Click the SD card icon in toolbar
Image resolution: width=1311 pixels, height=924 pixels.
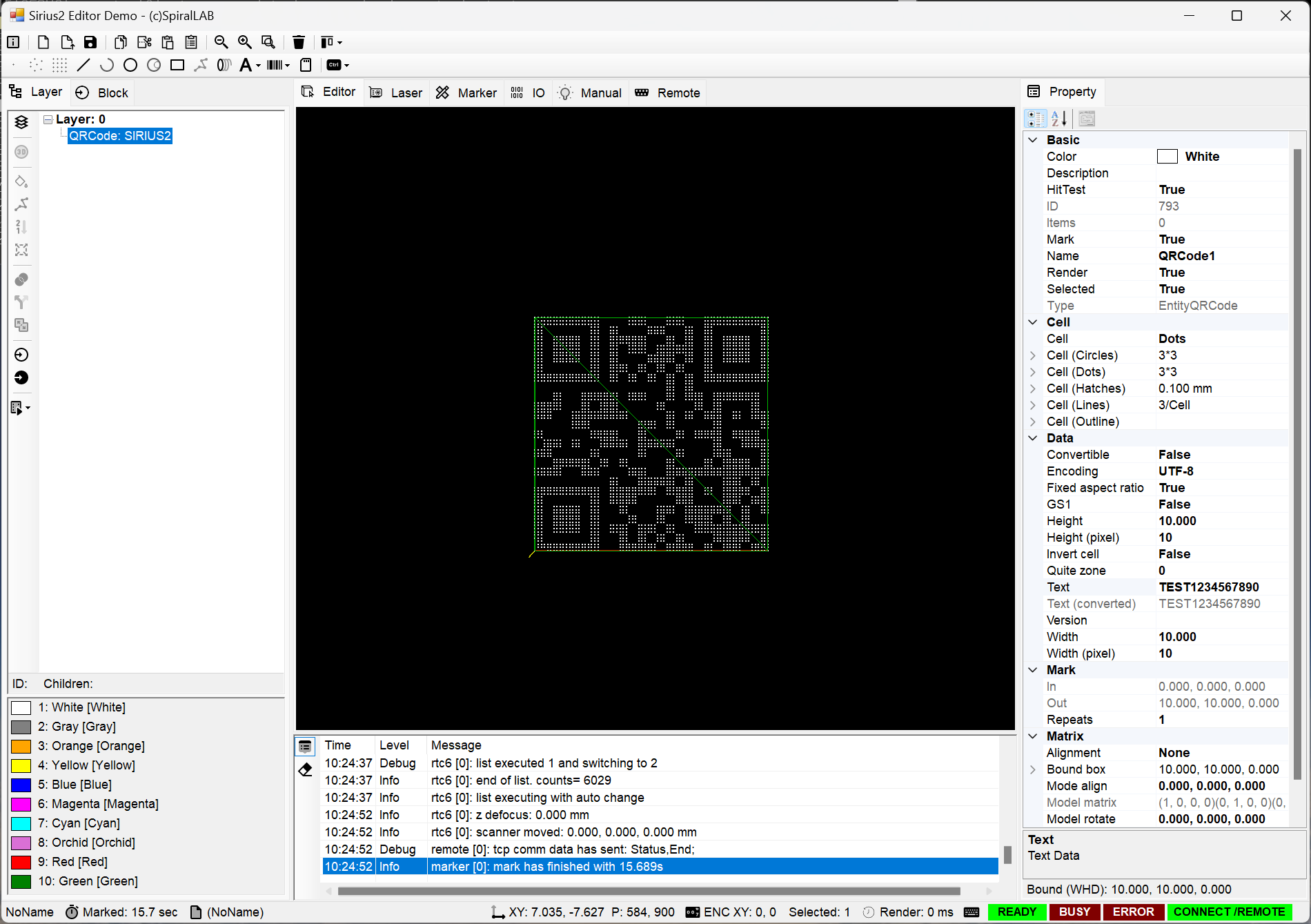[x=306, y=65]
